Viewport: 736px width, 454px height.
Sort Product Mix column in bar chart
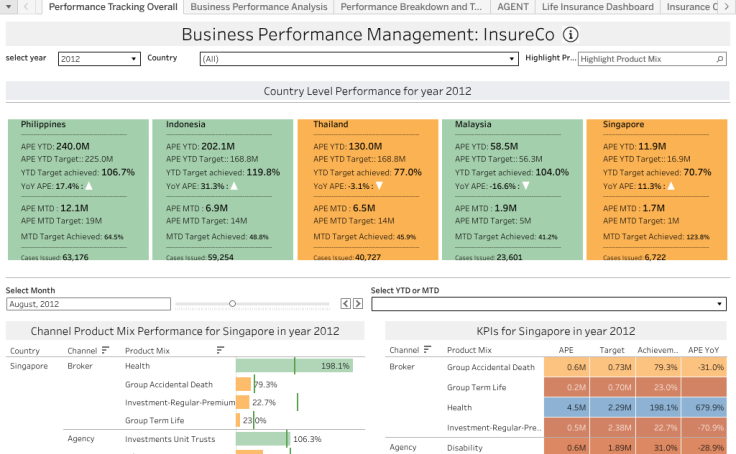point(220,351)
